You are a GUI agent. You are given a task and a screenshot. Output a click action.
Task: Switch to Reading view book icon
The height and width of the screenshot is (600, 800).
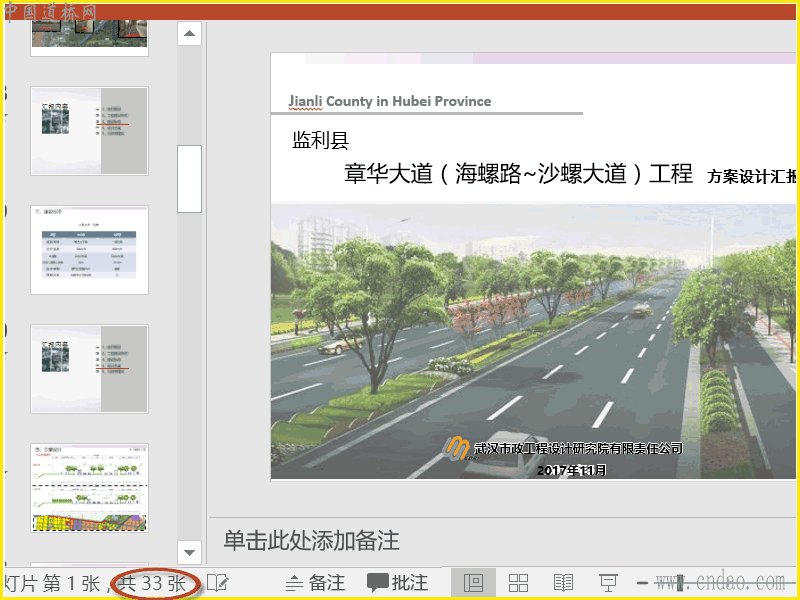click(563, 583)
